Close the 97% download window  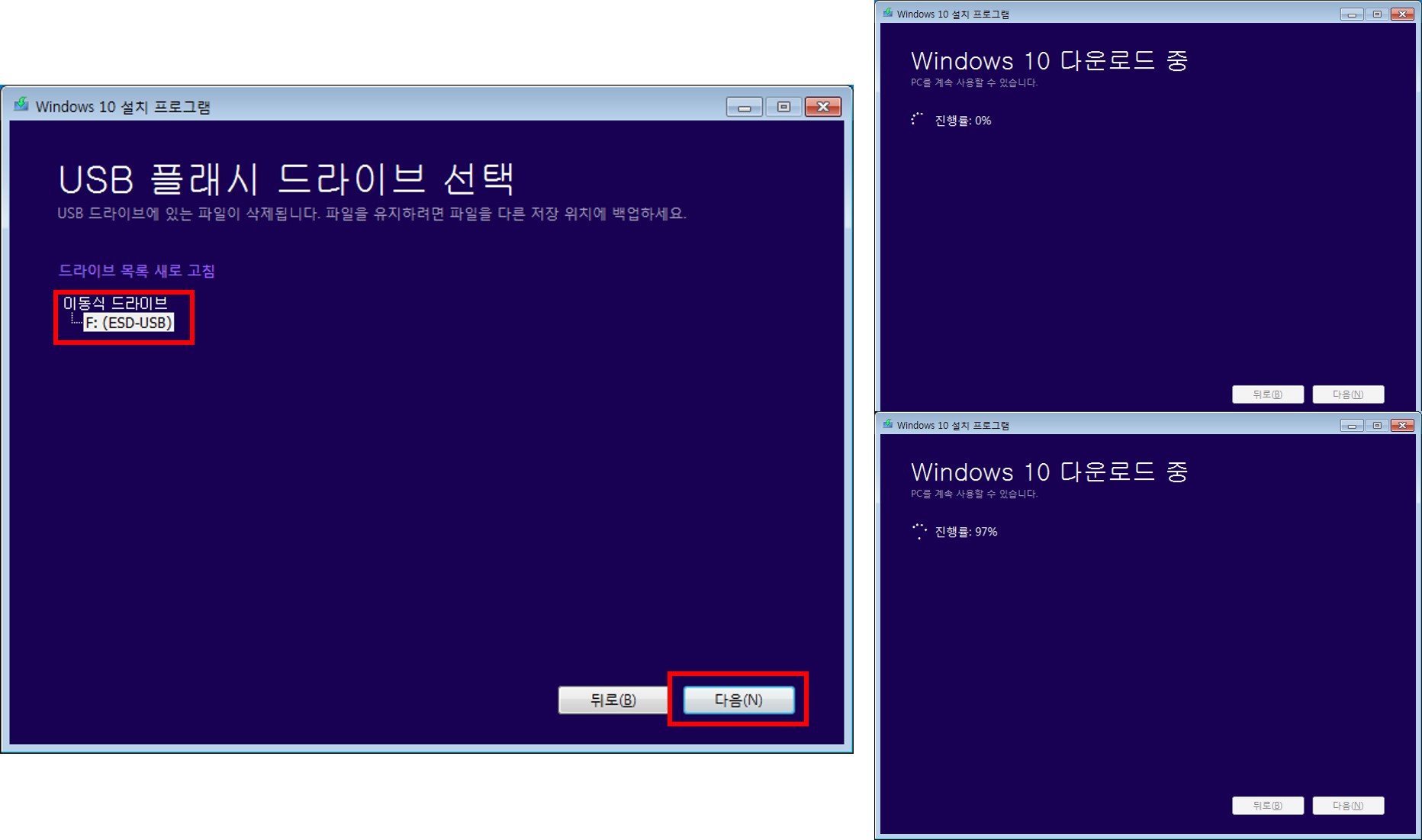(x=1402, y=425)
